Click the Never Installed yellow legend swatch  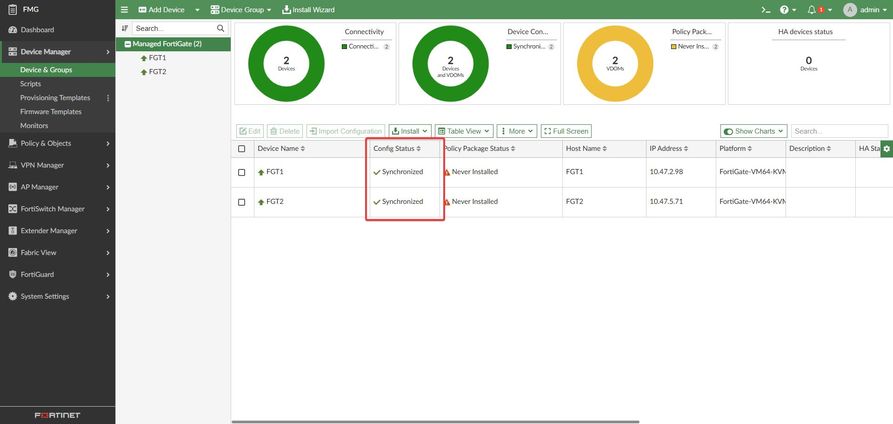pos(674,47)
